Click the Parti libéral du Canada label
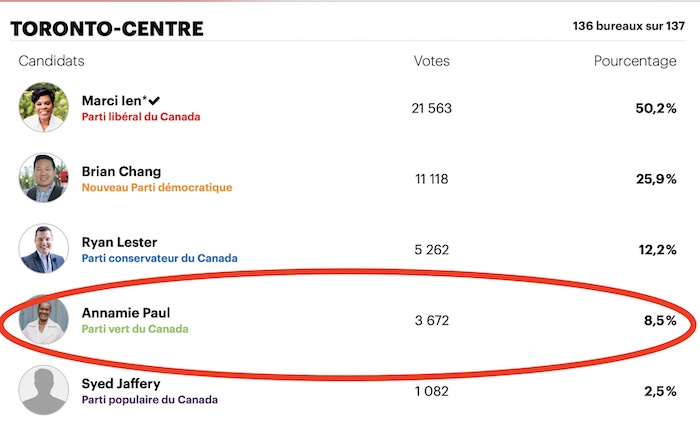This screenshot has width=700, height=433. (141, 117)
